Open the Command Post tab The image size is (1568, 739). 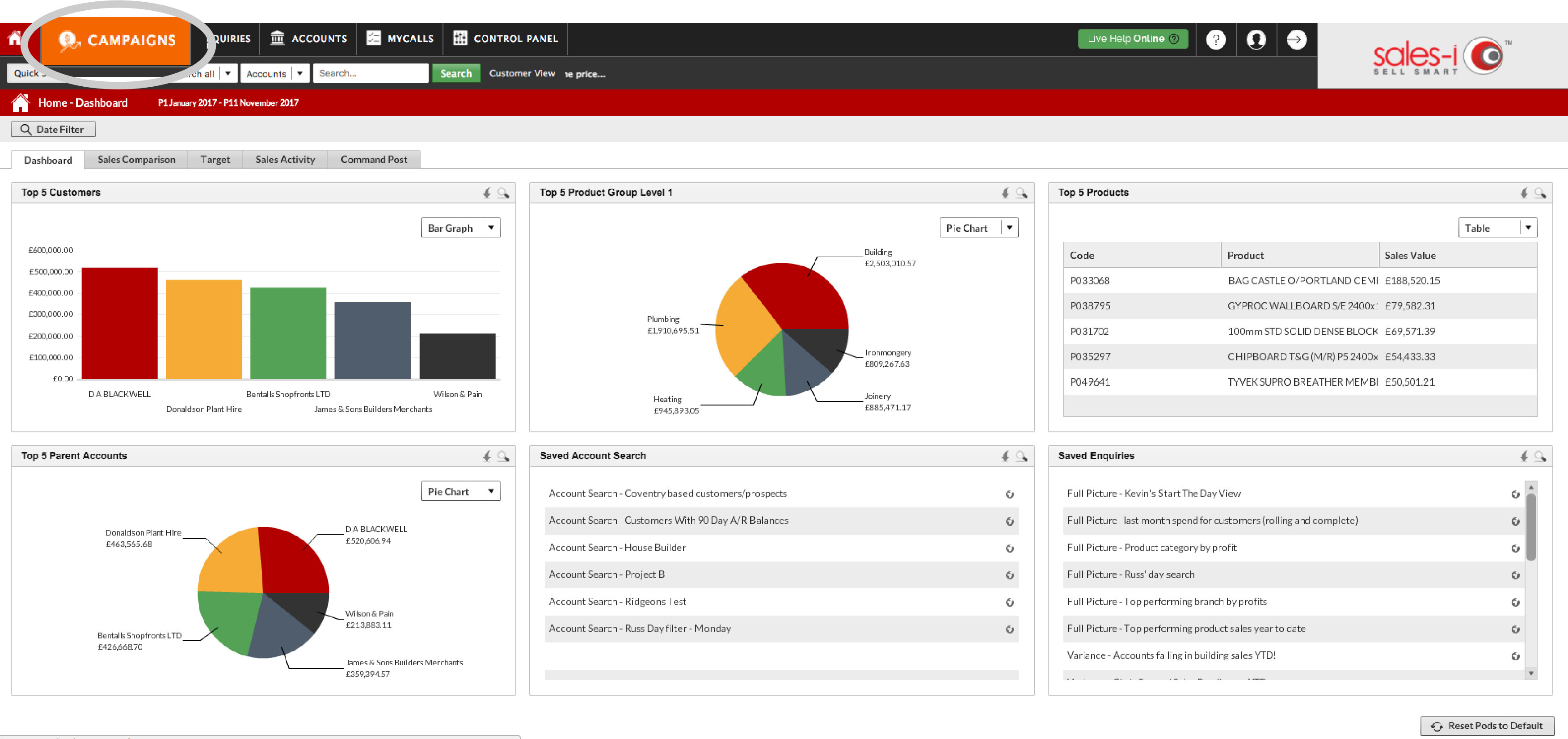[374, 160]
